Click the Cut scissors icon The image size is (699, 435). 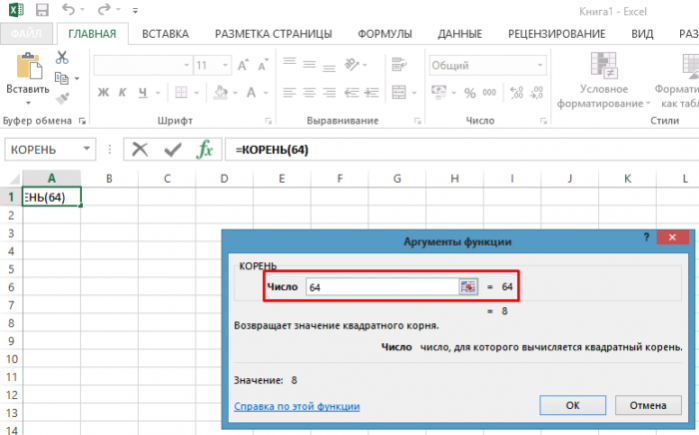pos(62,57)
